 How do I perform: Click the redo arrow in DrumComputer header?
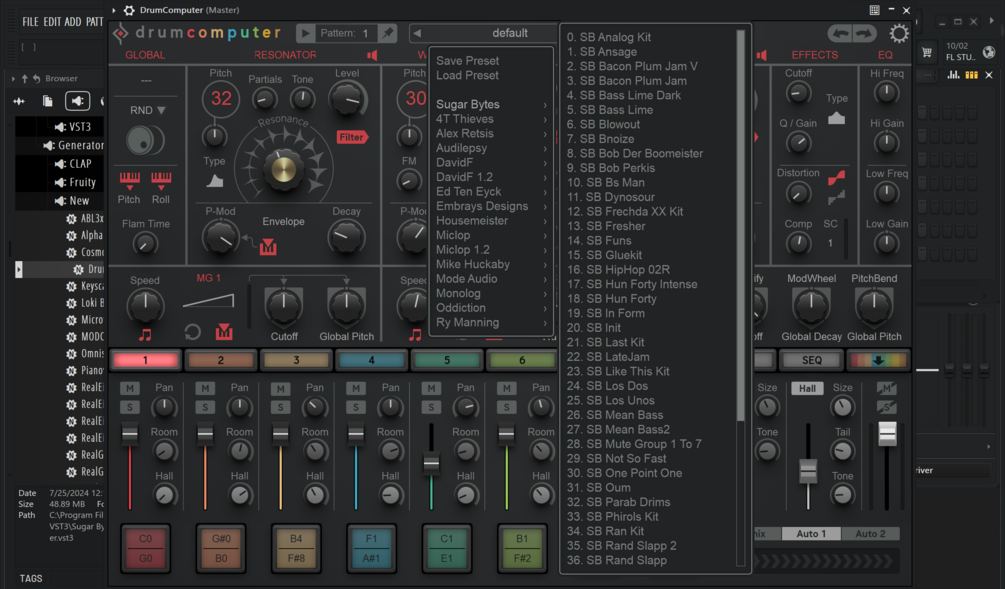click(864, 33)
